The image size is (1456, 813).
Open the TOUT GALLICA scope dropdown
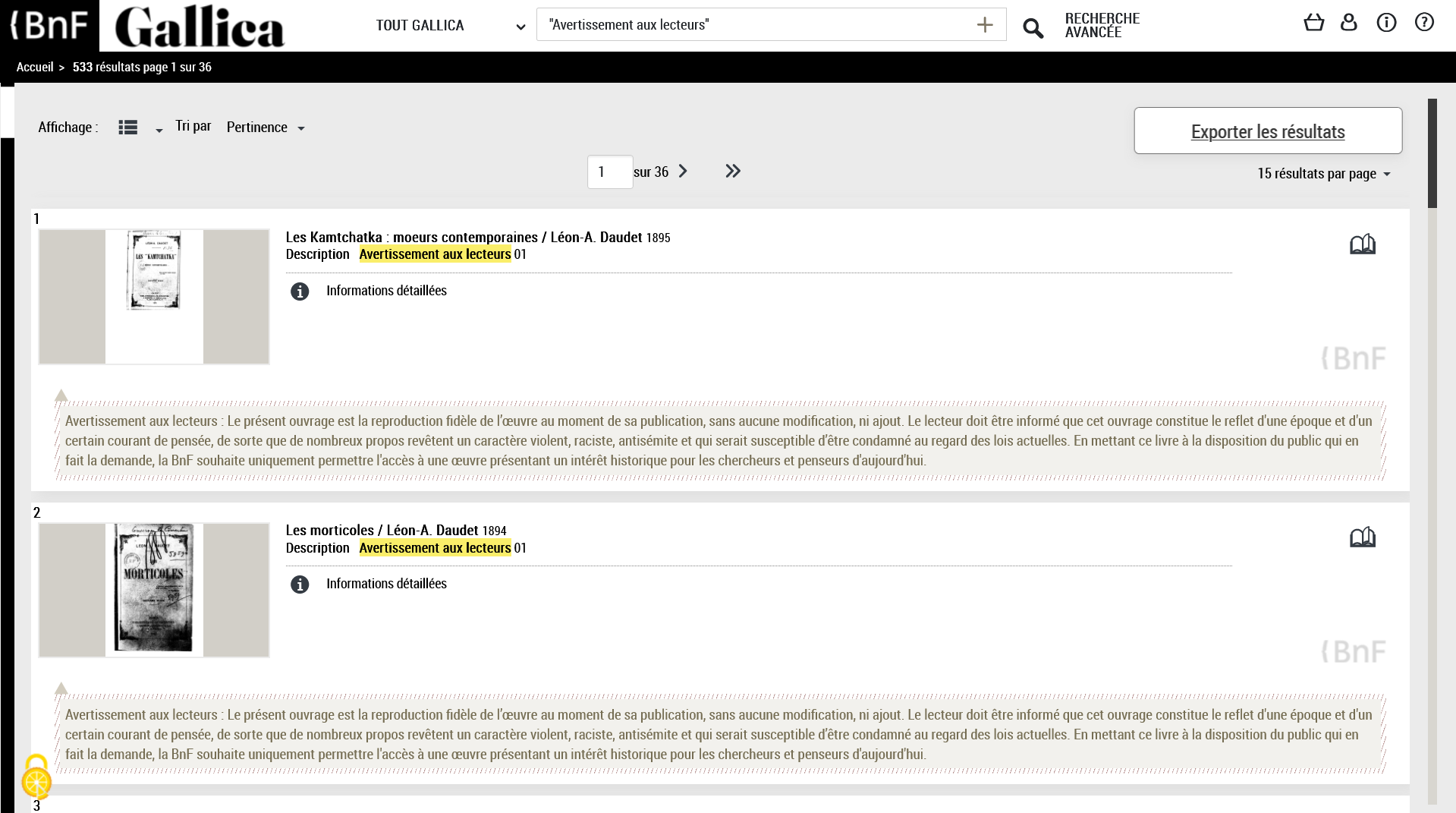pos(451,26)
